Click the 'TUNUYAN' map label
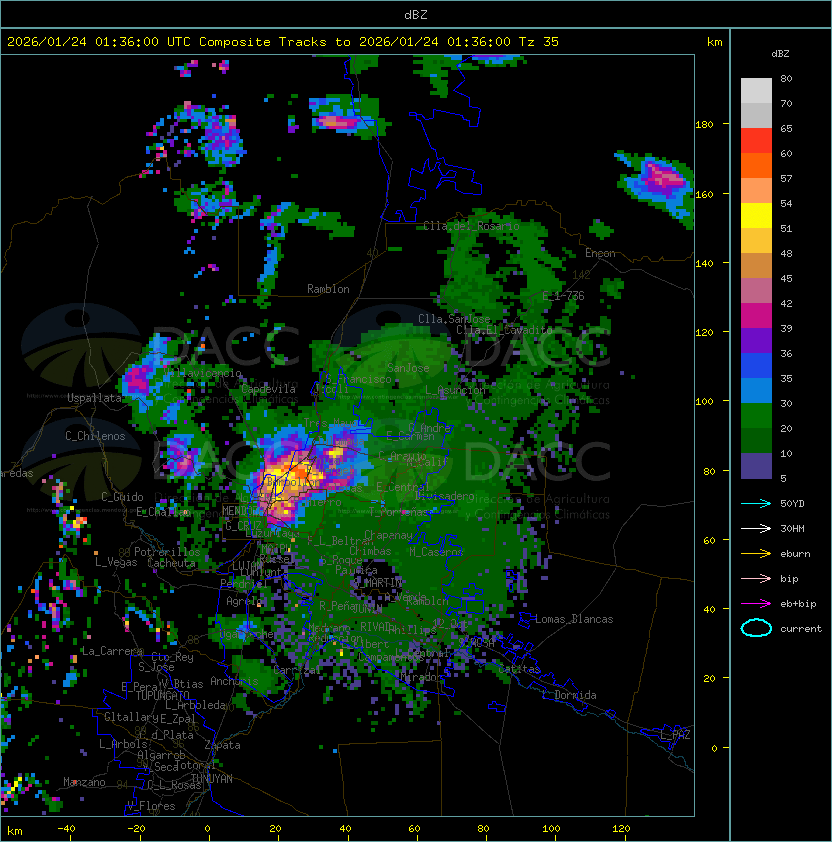The width and height of the screenshot is (832, 842). [212, 779]
